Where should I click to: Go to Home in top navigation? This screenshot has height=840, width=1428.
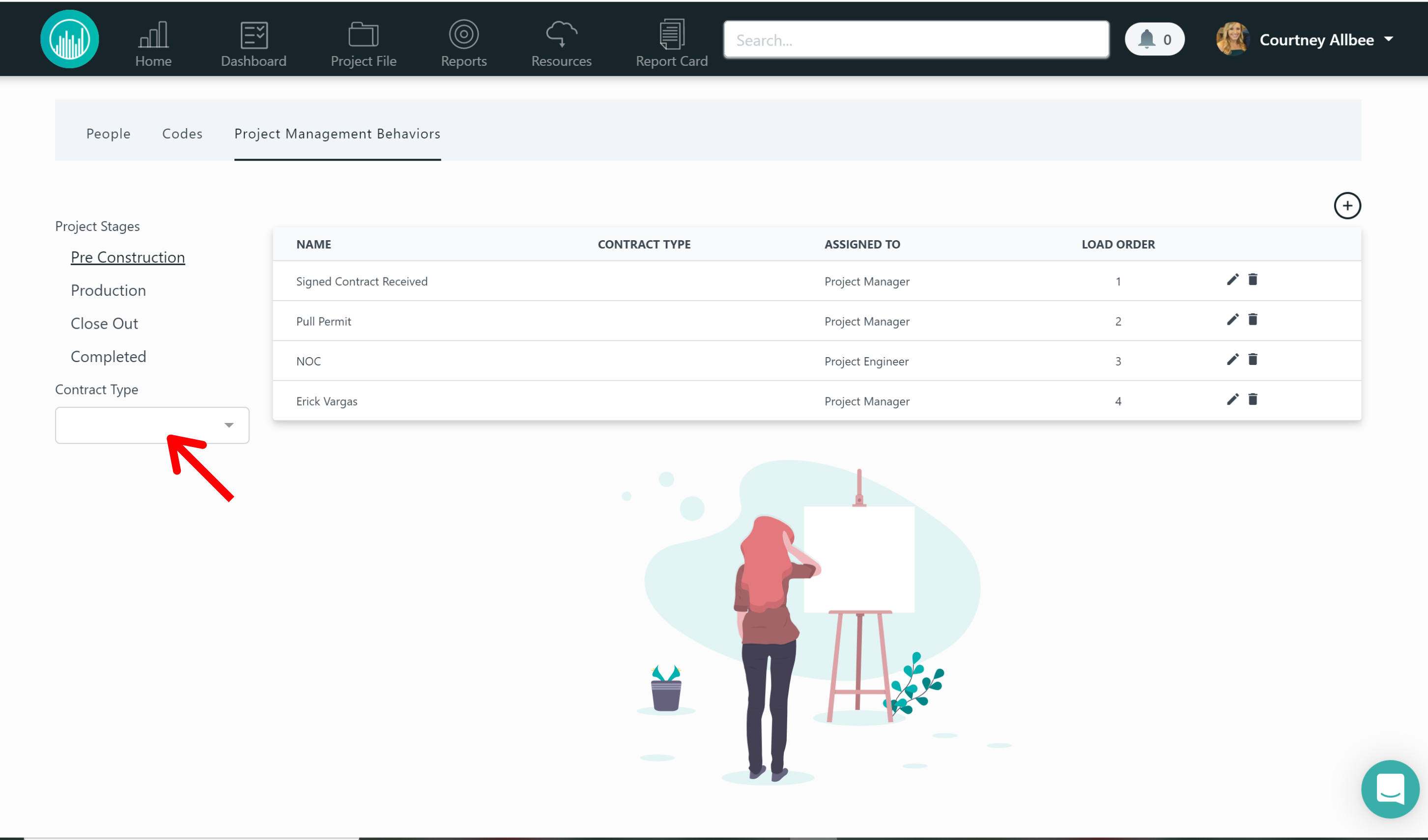pos(153,44)
